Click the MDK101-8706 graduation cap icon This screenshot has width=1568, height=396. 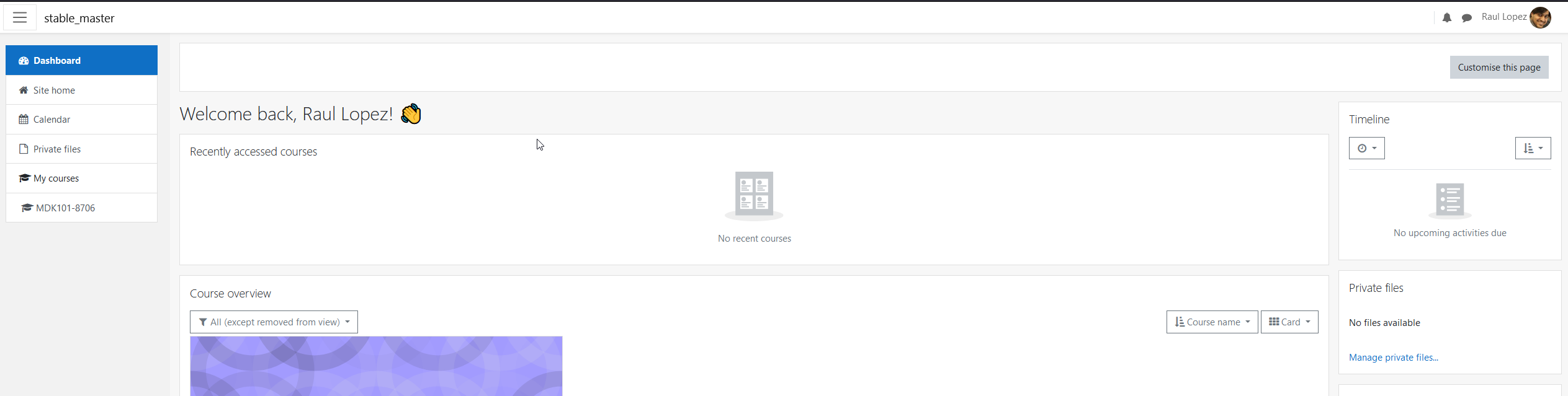click(x=27, y=208)
